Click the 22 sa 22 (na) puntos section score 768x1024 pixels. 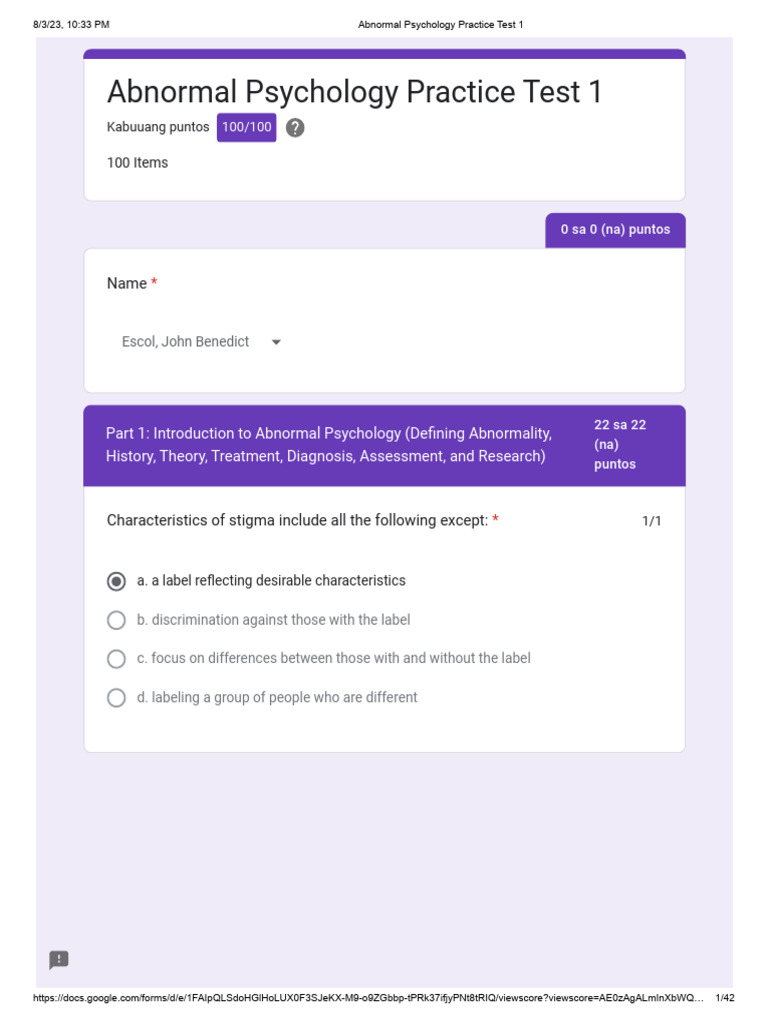click(620, 445)
